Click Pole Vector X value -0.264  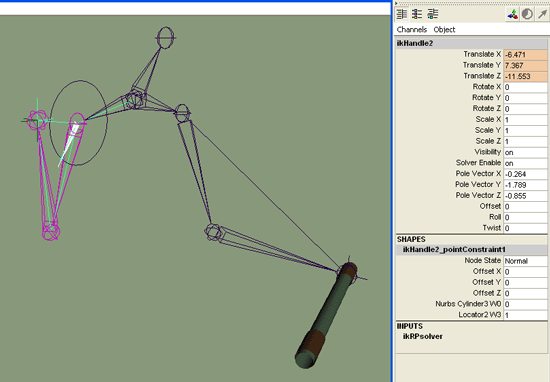pyautogui.click(x=525, y=174)
